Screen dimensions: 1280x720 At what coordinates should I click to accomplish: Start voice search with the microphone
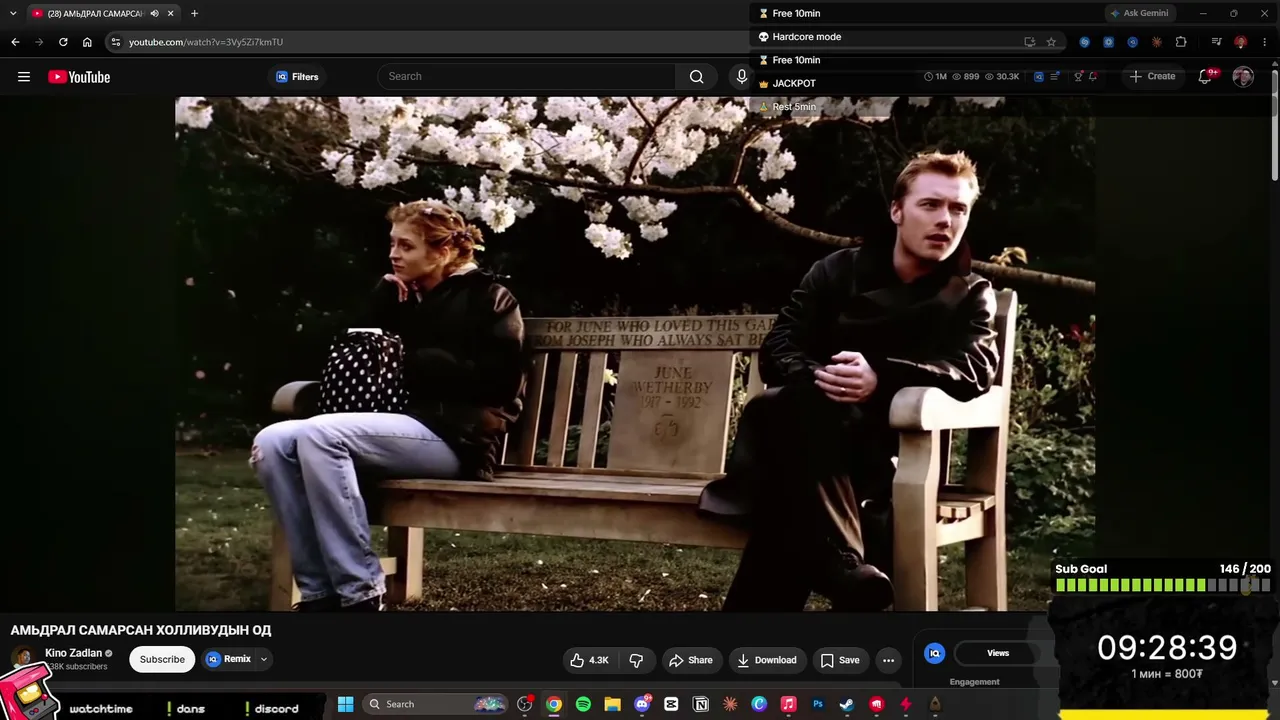[x=741, y=76]
